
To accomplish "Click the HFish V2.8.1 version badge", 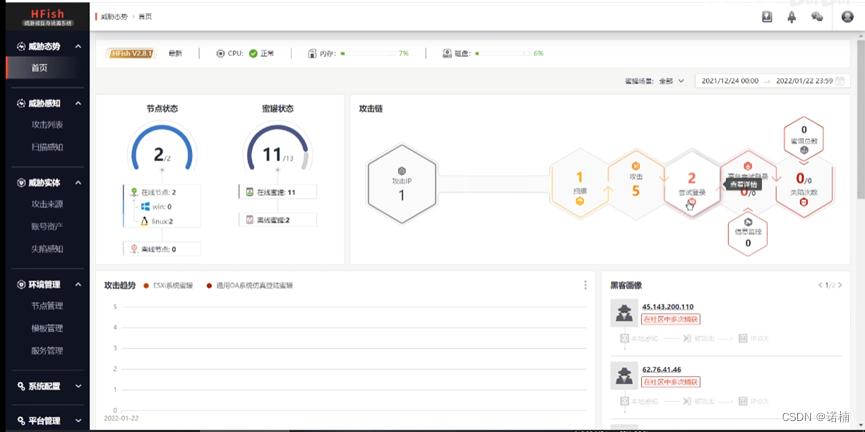I will pos(131,54).
